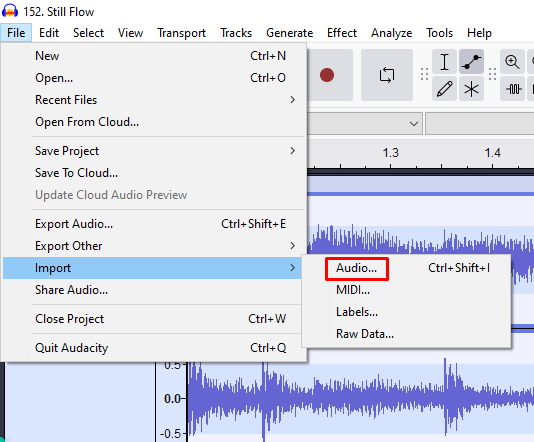Select MIDI... in the Import submenu
The height and width of the screenshot is (442, 534).
point(406,290)
